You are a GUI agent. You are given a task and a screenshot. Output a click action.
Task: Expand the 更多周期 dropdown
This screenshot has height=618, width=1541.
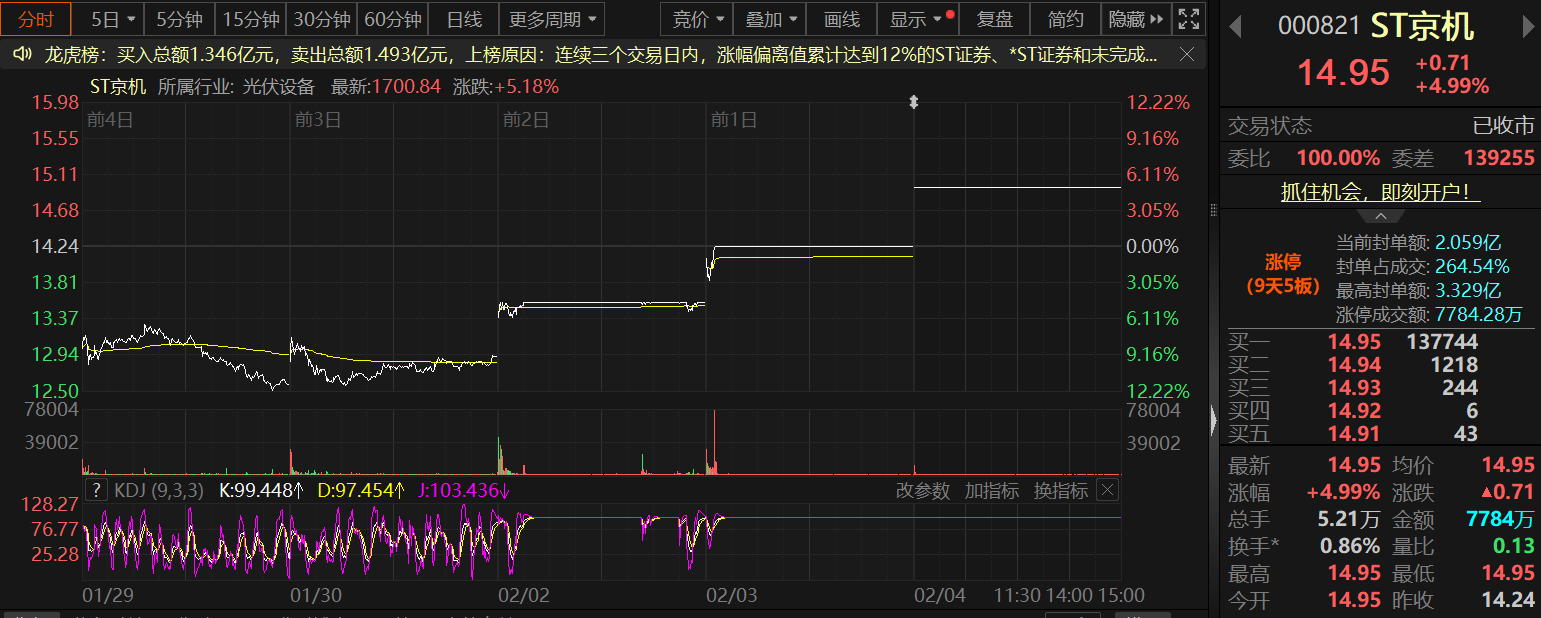(555, 19)
